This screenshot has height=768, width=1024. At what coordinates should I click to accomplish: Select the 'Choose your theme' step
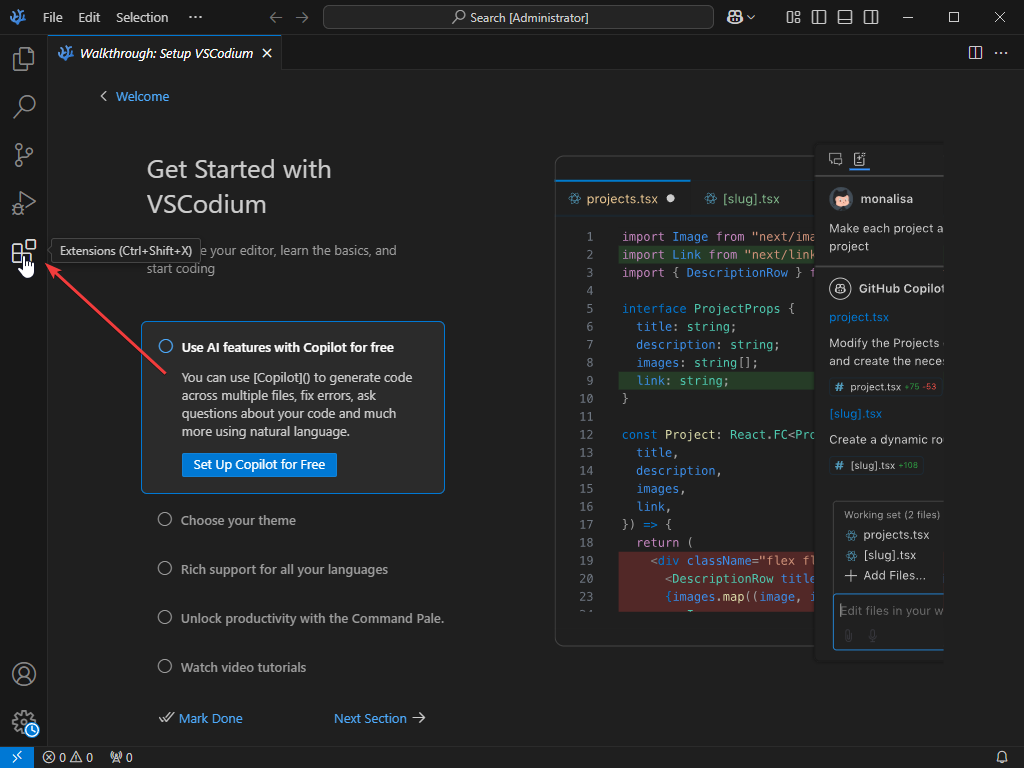coord(238,520)
